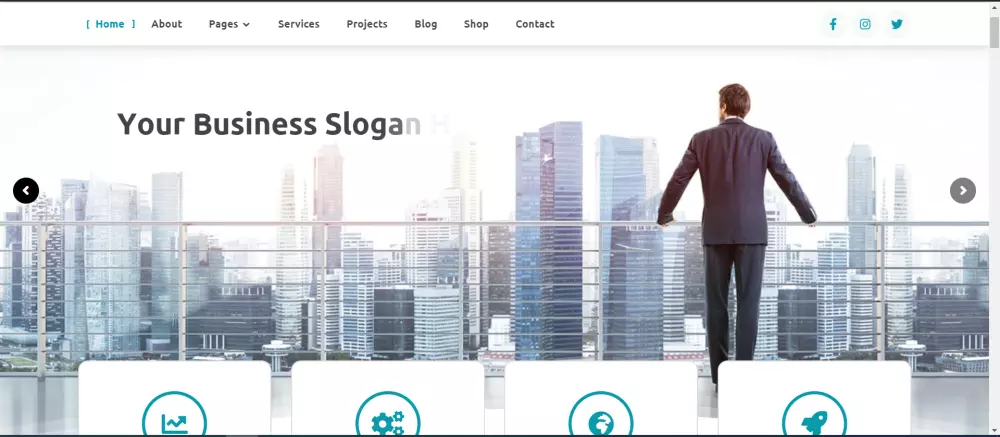Expand the Pages dropdown menu
Screen dimensions: 1000x437
(x=229, y=24)
